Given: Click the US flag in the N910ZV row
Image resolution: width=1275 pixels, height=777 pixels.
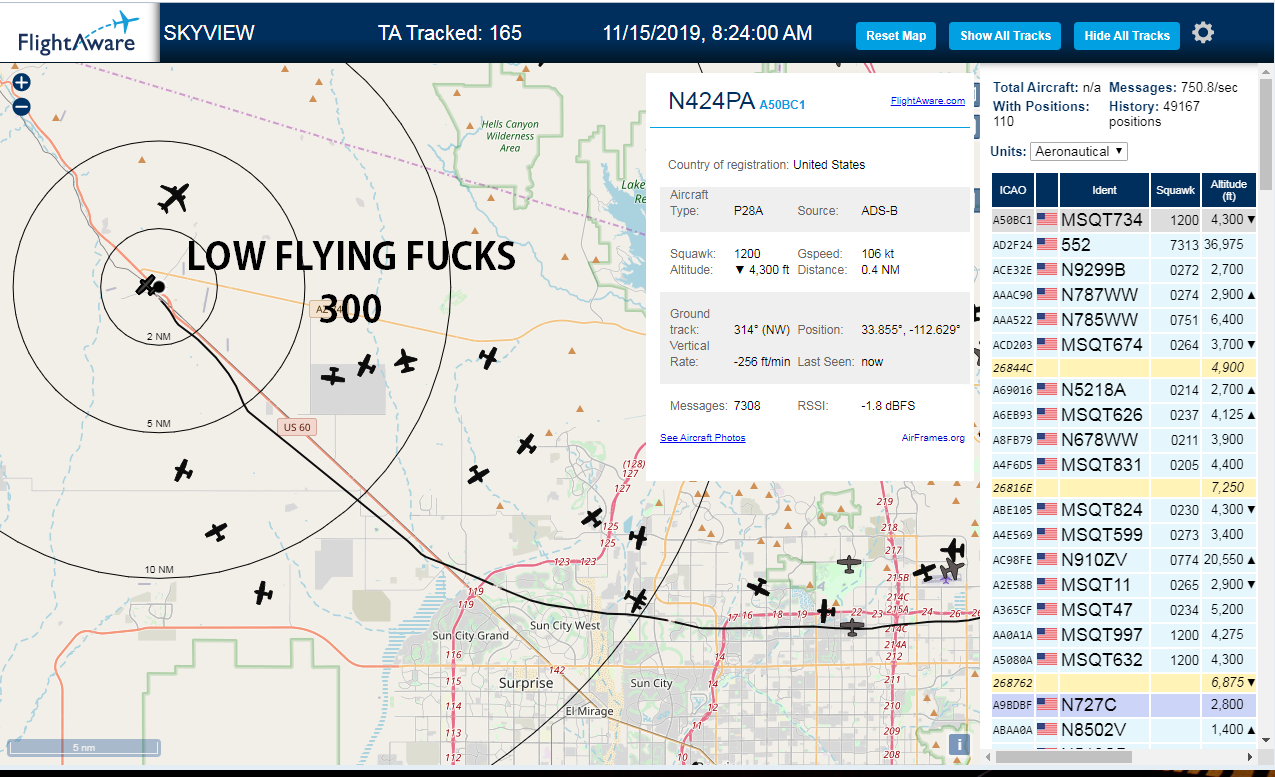Looking at the screenshot, I should click(1047, 559).
